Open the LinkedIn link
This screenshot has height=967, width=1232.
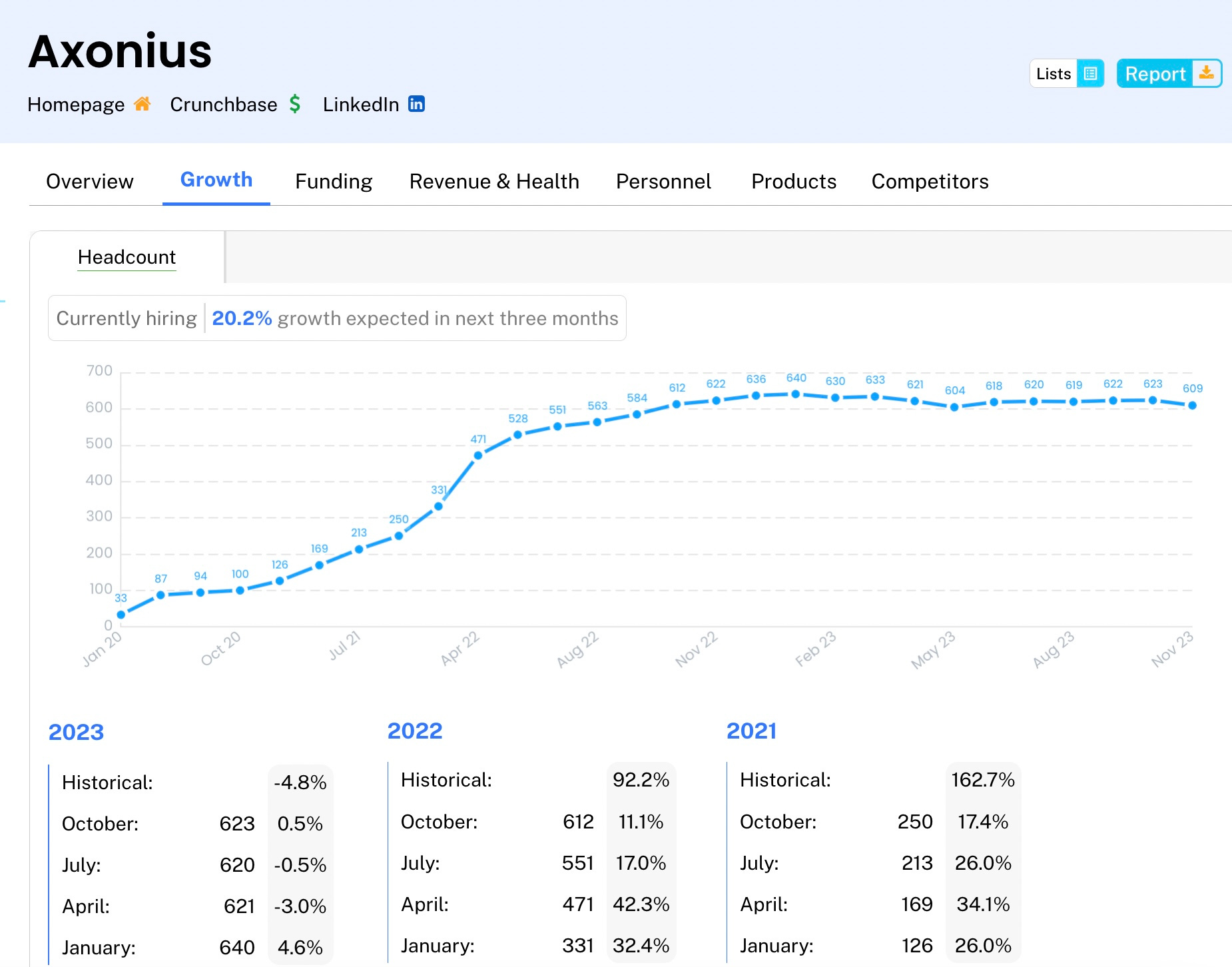[361, 105]
